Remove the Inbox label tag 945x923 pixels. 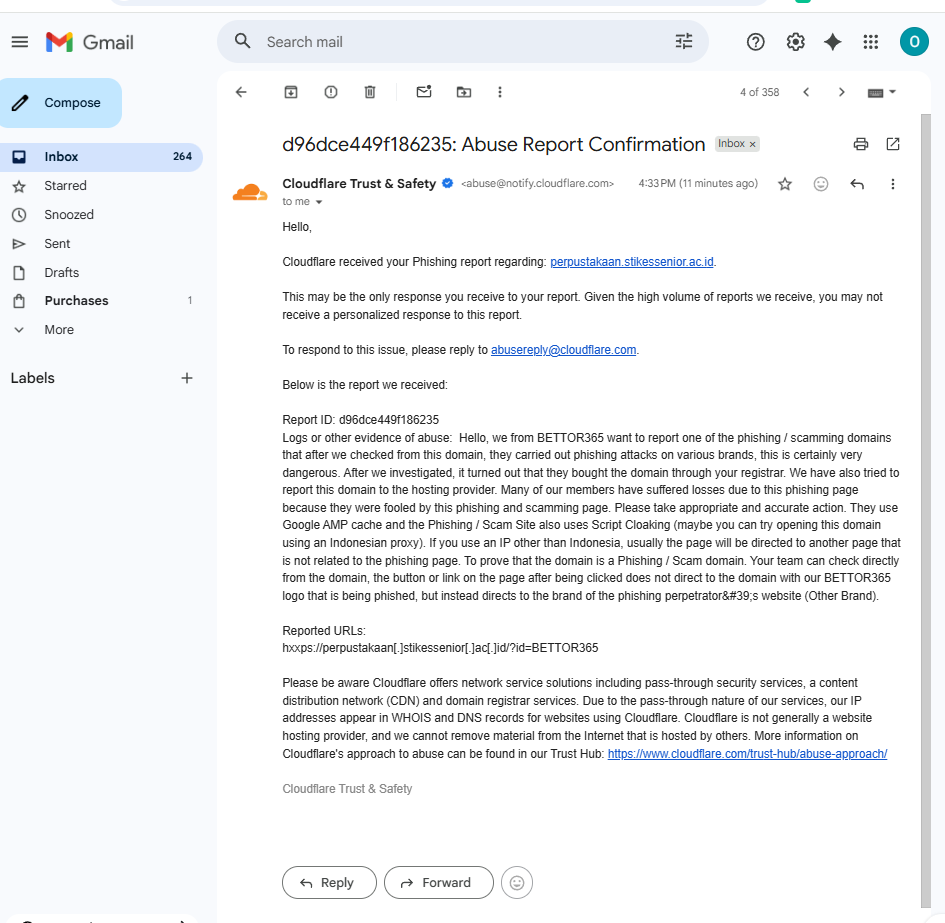[752, 144]
